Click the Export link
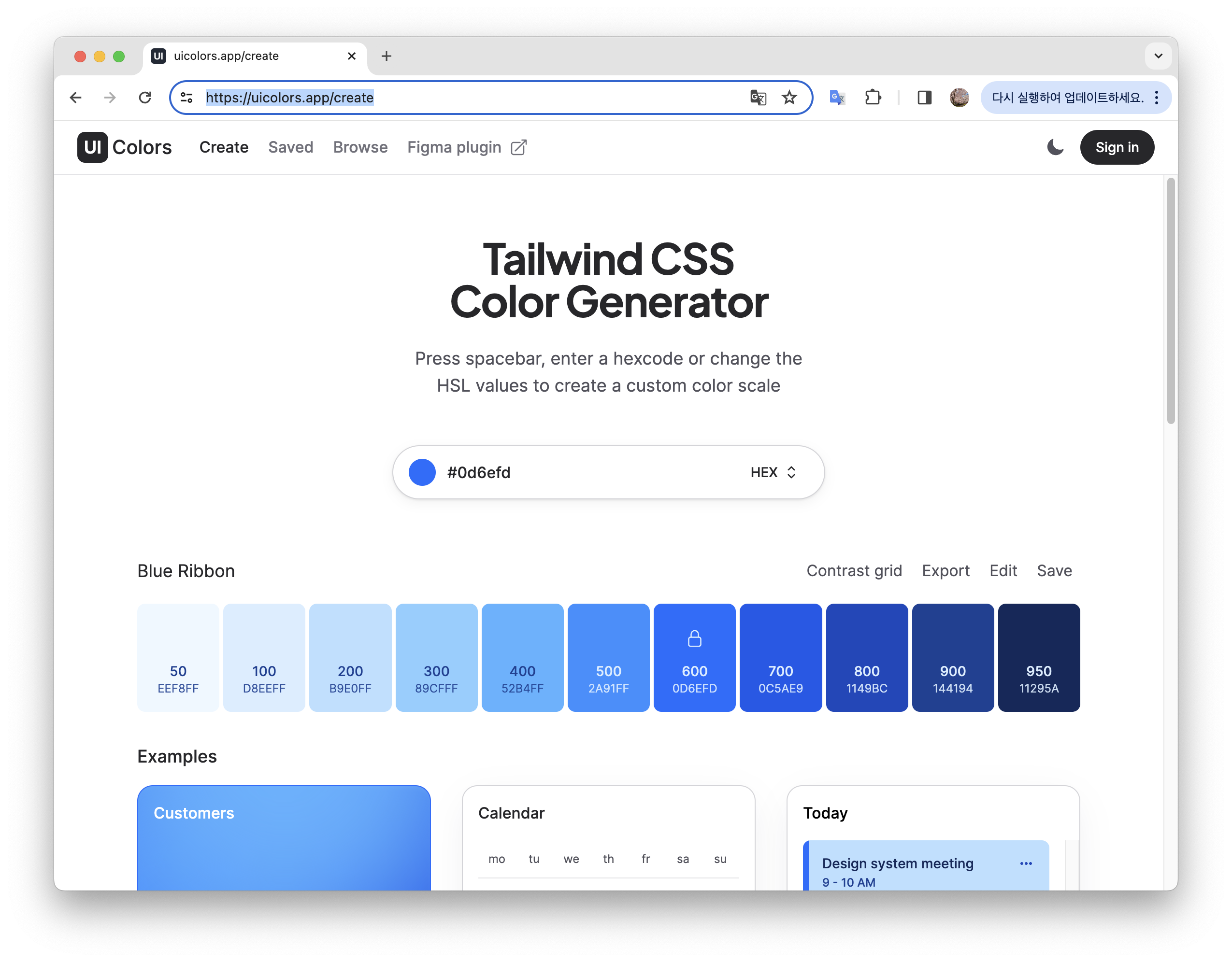Viewport: 1232px width, 962px height. pos(945,571)
